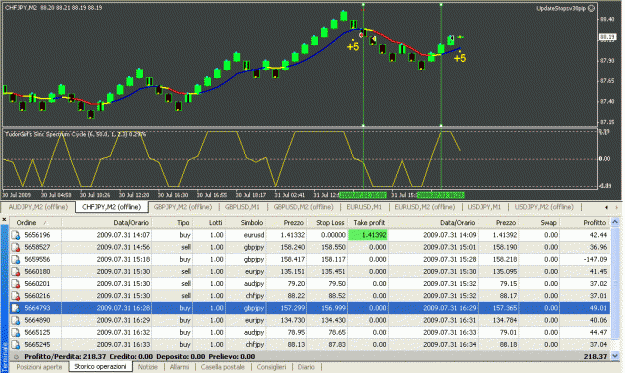Screen dimensions: 625x373
Task: Click the 49.01 profit value
Action: (x=599, y=308)
